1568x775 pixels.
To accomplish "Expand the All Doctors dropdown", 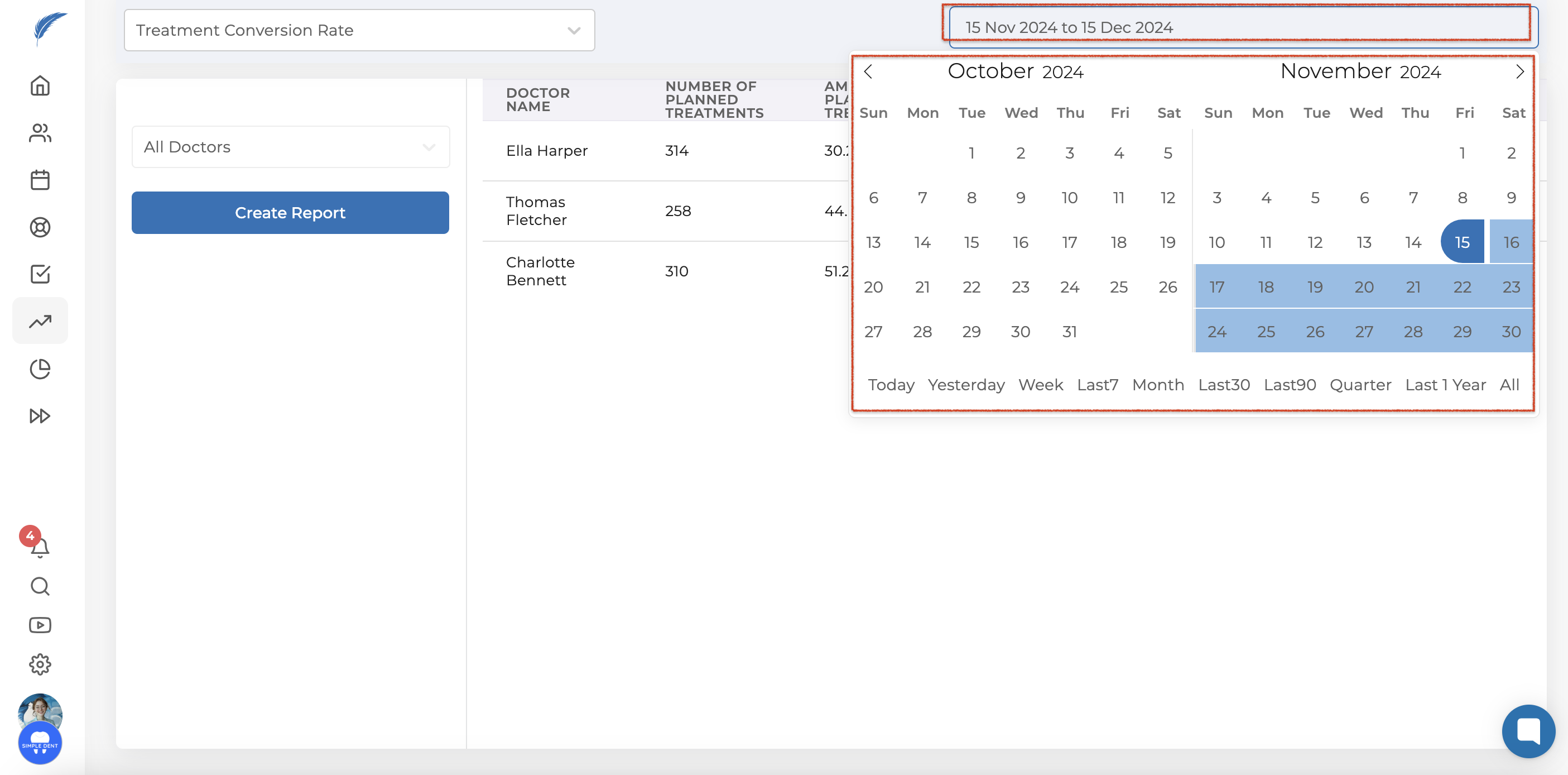I will point(290,147).
